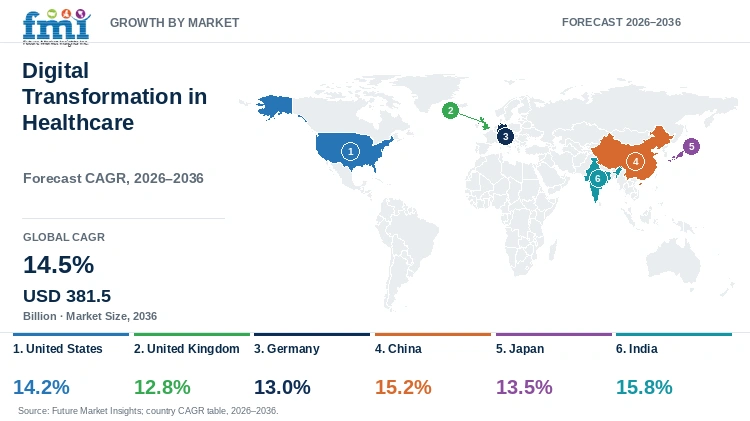Image resolution: width=750 pixels, height=421 pixels.
Task: Click the 13.5% Japan value
Action: tap(524, 387)
